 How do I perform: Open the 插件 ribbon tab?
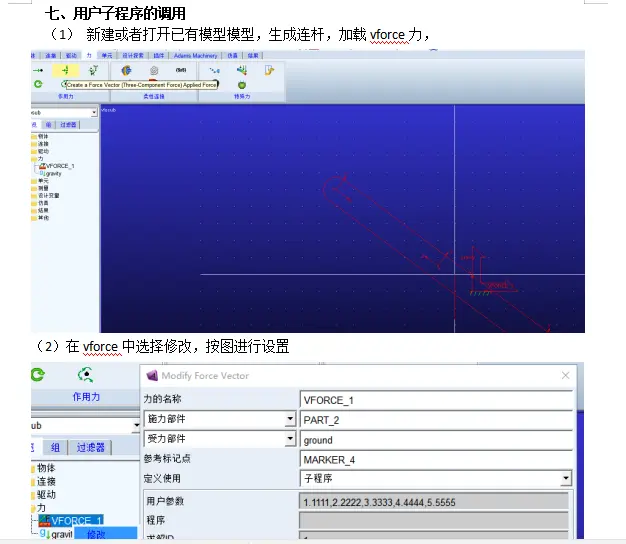158,55
